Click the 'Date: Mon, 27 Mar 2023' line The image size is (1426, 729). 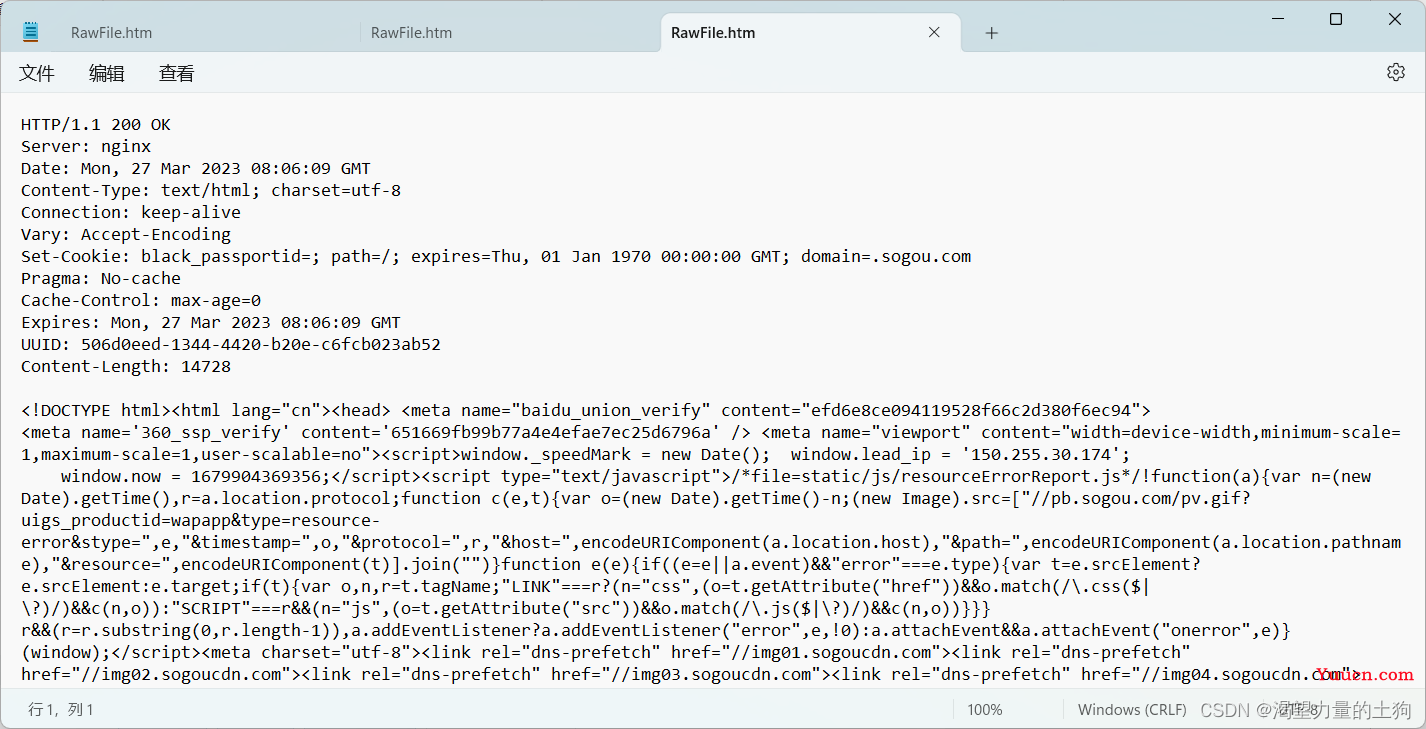196,169
